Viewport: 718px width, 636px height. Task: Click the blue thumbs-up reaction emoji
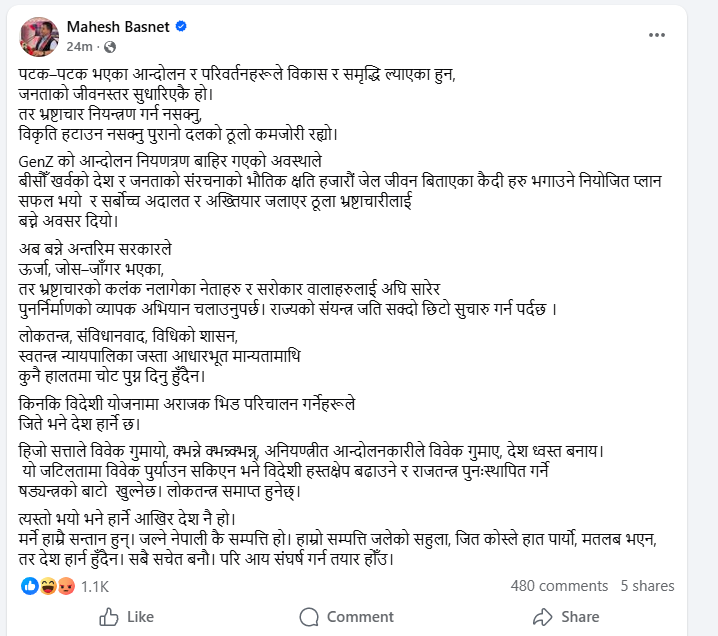coord(28,586)
